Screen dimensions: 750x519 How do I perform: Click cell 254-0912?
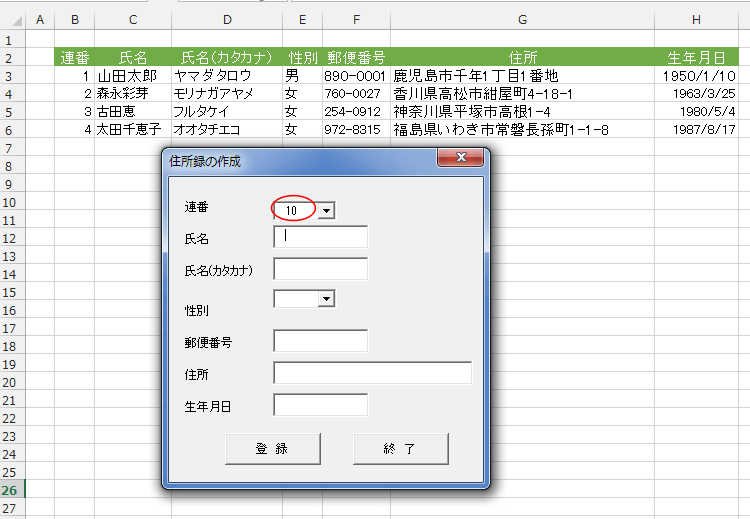pos(356,111)
